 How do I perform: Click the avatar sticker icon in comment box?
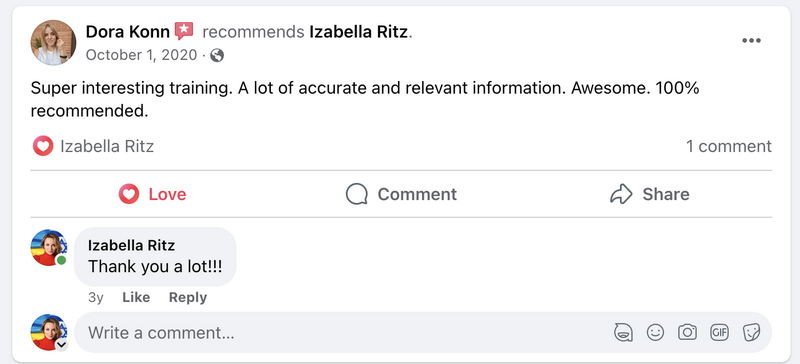[623, 333]
